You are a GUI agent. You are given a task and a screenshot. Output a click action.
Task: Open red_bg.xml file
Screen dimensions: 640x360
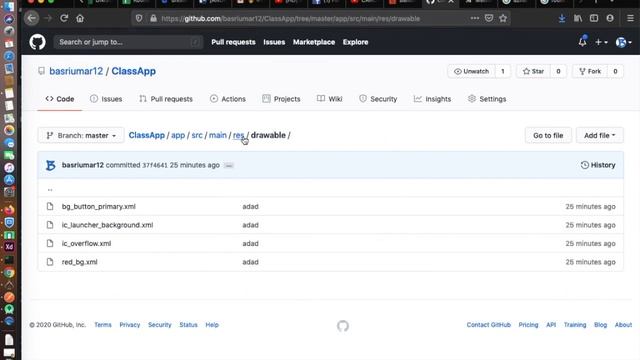click(80, 262)
